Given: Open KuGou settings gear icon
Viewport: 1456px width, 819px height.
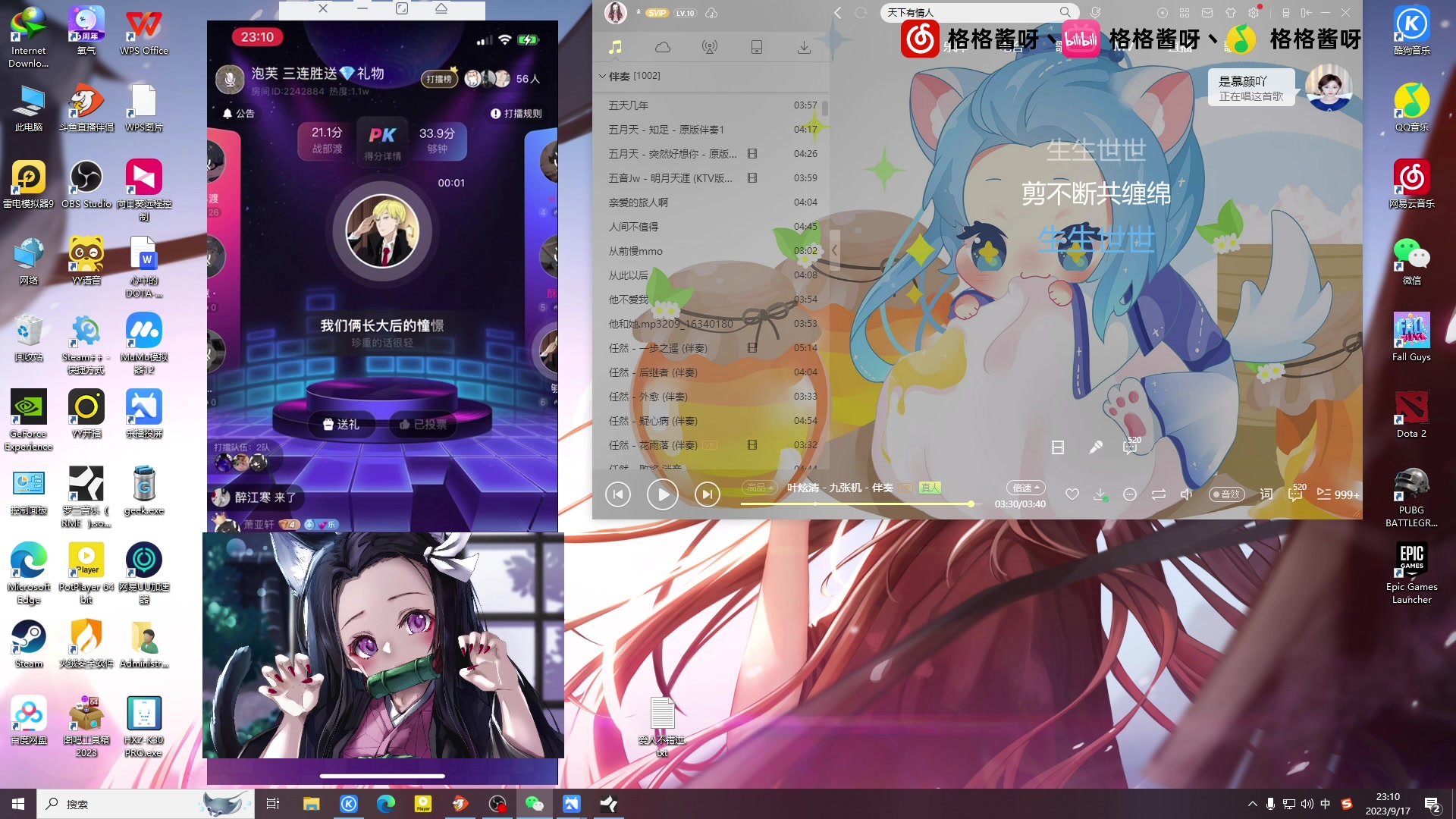Looking at the screenshot, I should [1254, 13].
